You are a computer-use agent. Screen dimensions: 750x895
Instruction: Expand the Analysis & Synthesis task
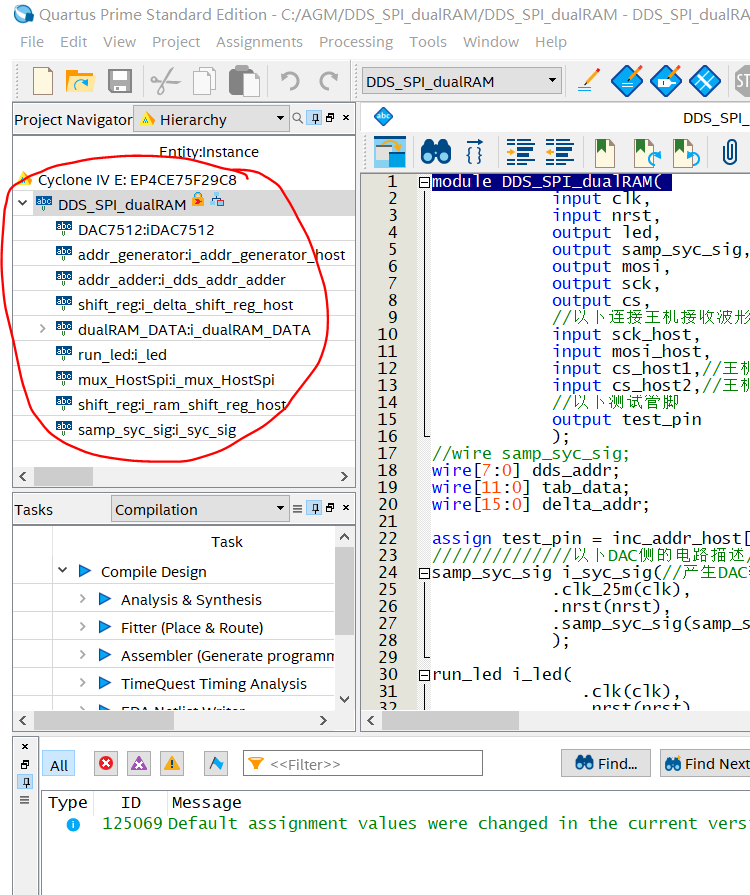coord(83,598)
